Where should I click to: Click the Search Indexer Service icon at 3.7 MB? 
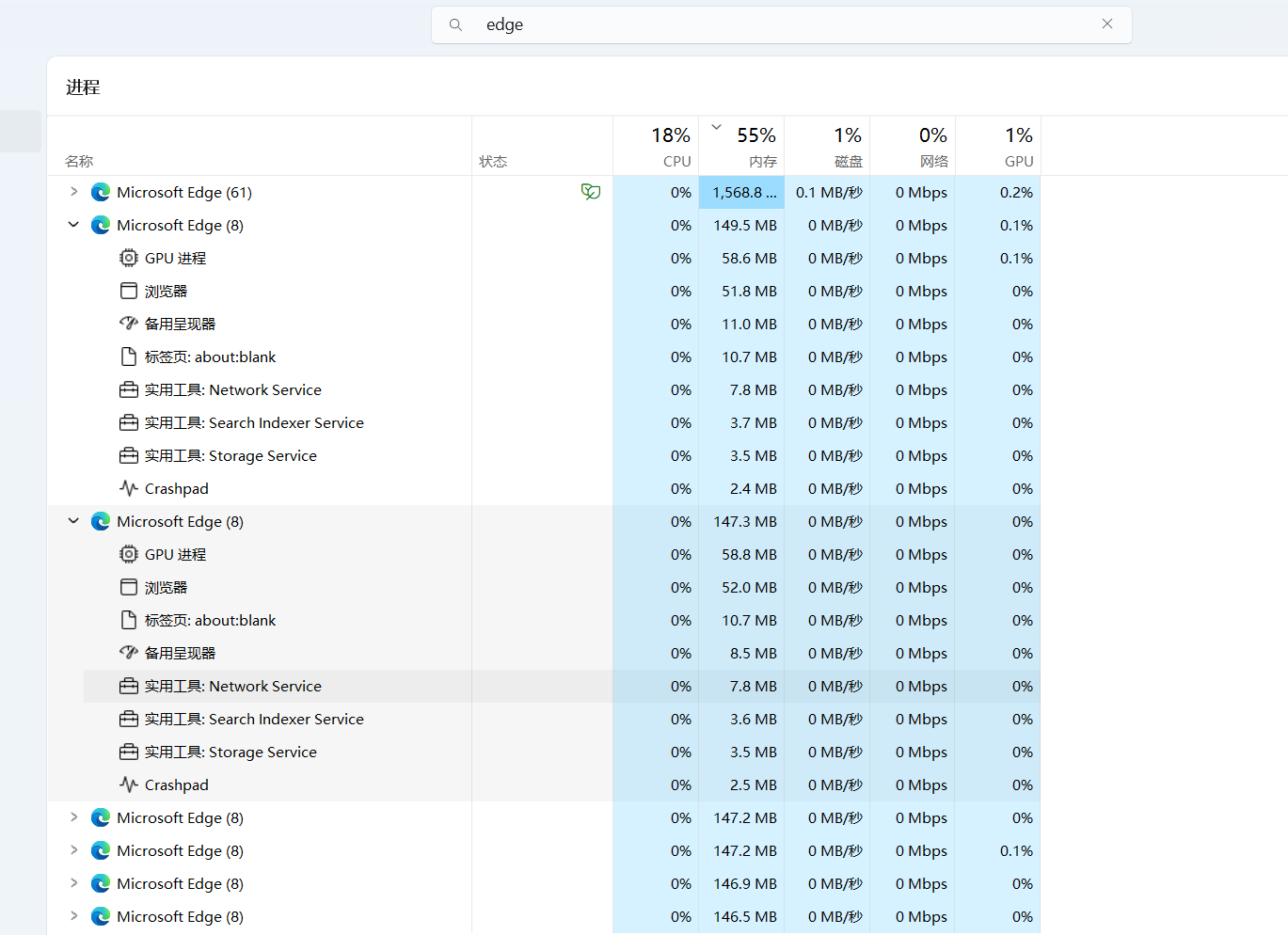click(129, 422)
